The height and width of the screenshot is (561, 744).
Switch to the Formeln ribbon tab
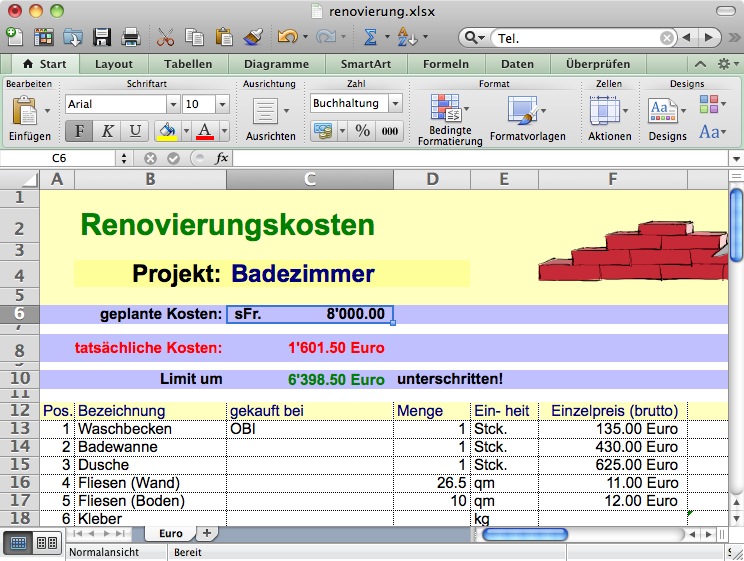tap(446, 64)
